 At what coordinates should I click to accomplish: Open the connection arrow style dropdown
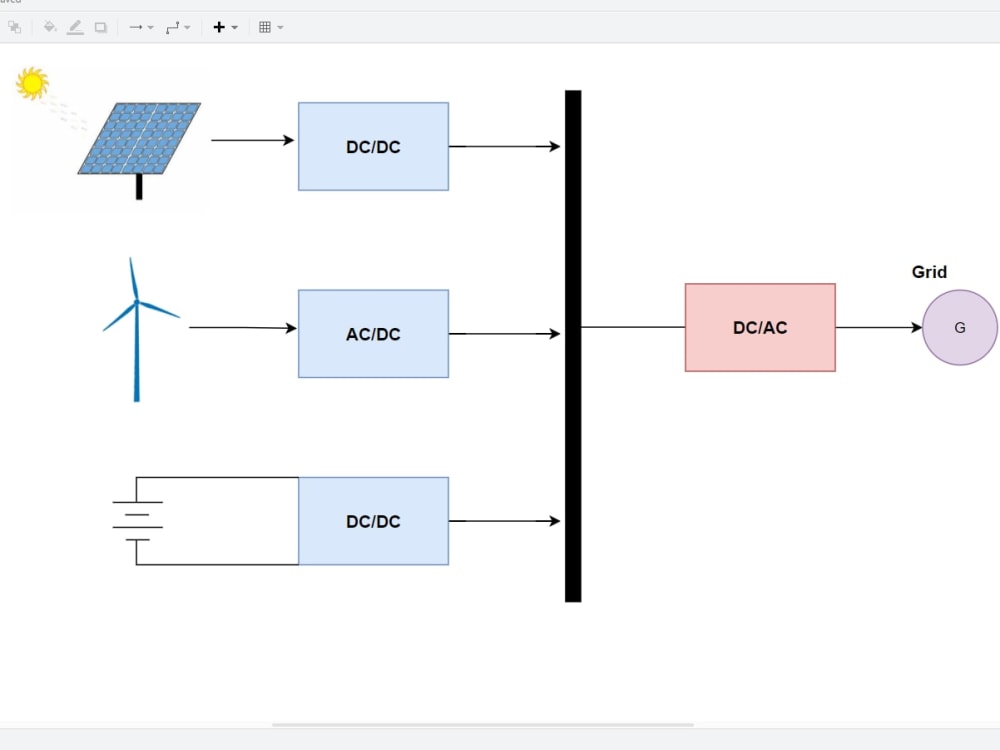[x=149, y=27]
